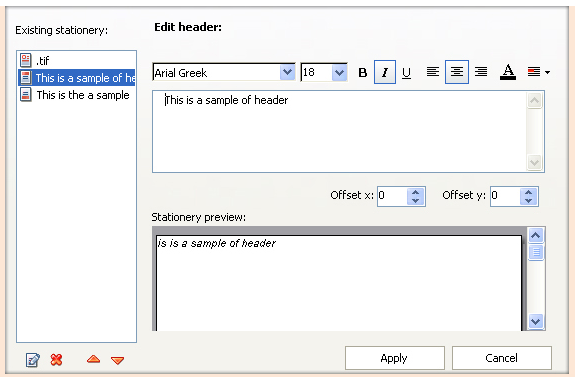This screenshot has height=381, width=575.
Task: Decrease Offset x value
Action: (x=415, y=201)
